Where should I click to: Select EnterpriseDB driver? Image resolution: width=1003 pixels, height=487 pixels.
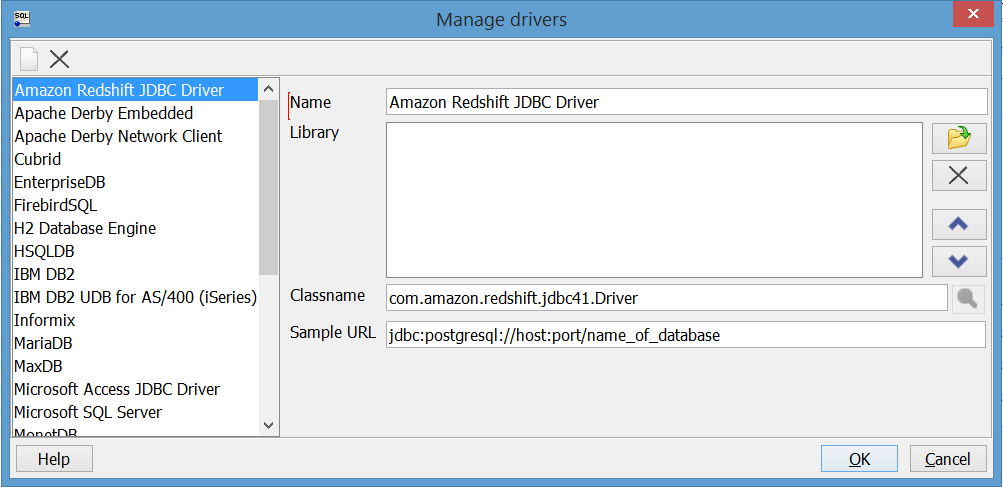coord(135,182)
